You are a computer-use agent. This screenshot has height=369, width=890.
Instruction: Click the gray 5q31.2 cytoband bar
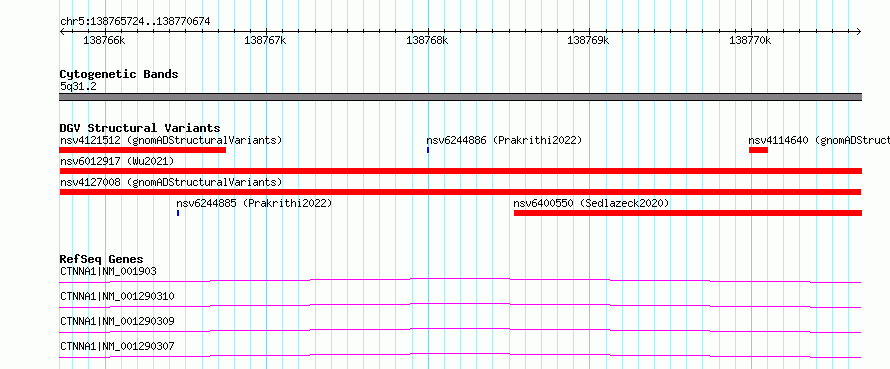460,97
